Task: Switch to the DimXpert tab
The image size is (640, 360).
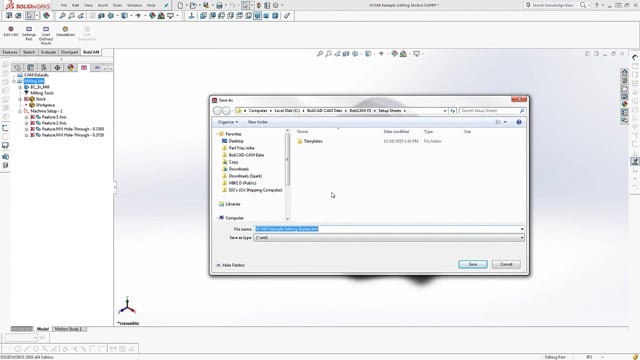Action: coord(69,52)
